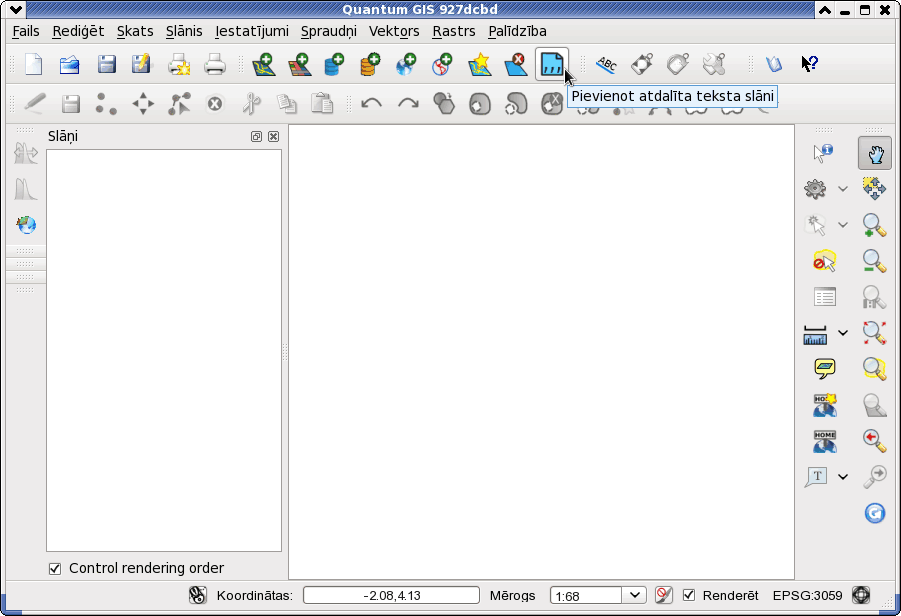Create a new shapefile layer with the star icon
The height and width of the screenshot is (616, 901).
[x=479, y=64]
